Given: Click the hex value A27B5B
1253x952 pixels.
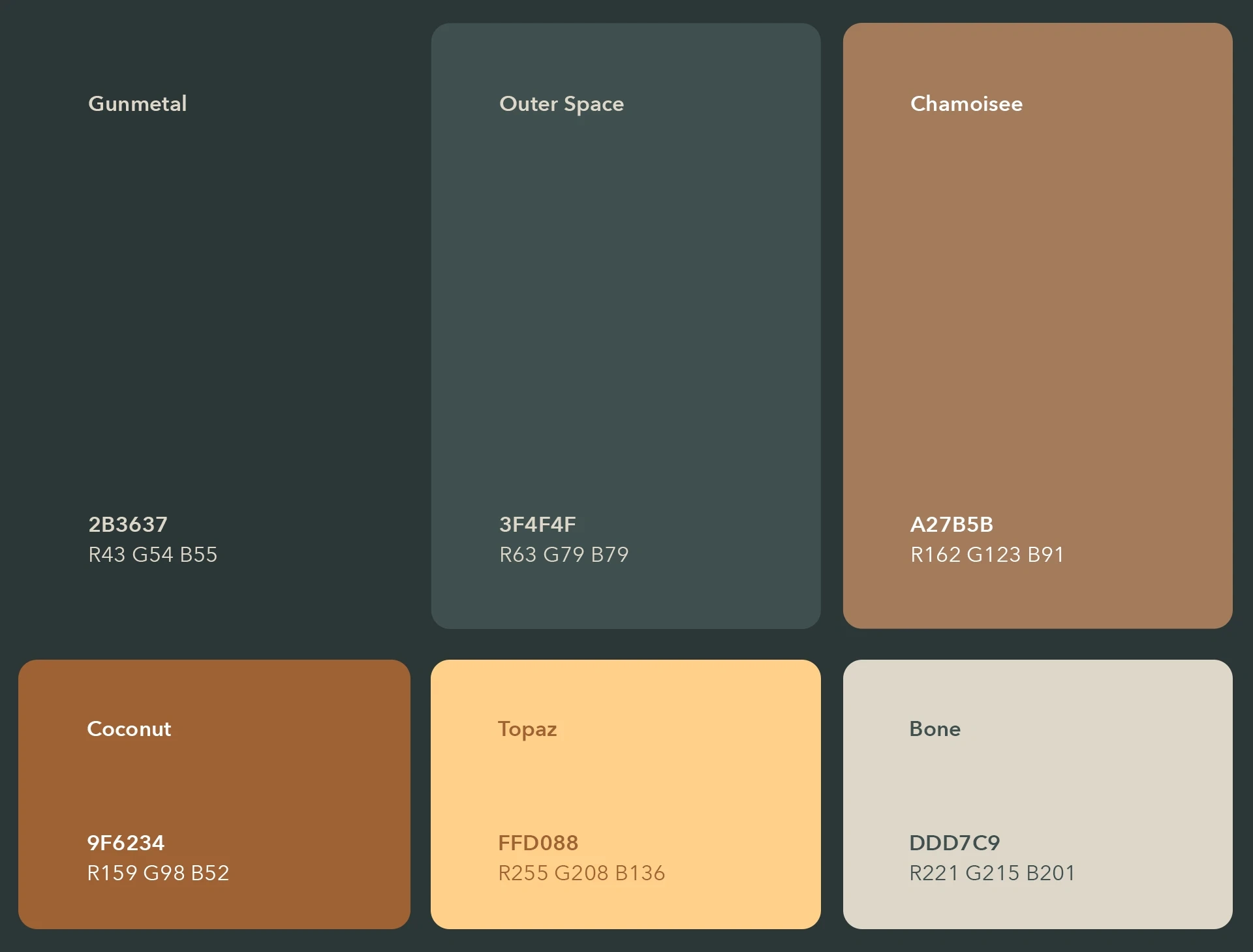Looking at the screenshot, I should tap(951, 524).
